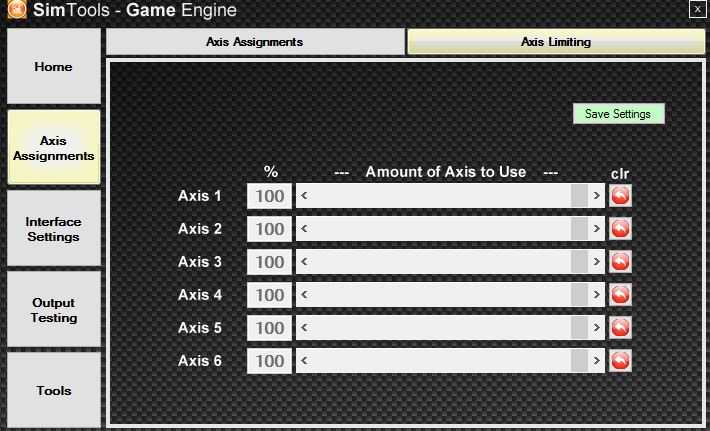Image resolution: width=710 pixels, height=431 pixels.
Task: Reset Axis 5 with its red clr icon
Action: [620, 328]
